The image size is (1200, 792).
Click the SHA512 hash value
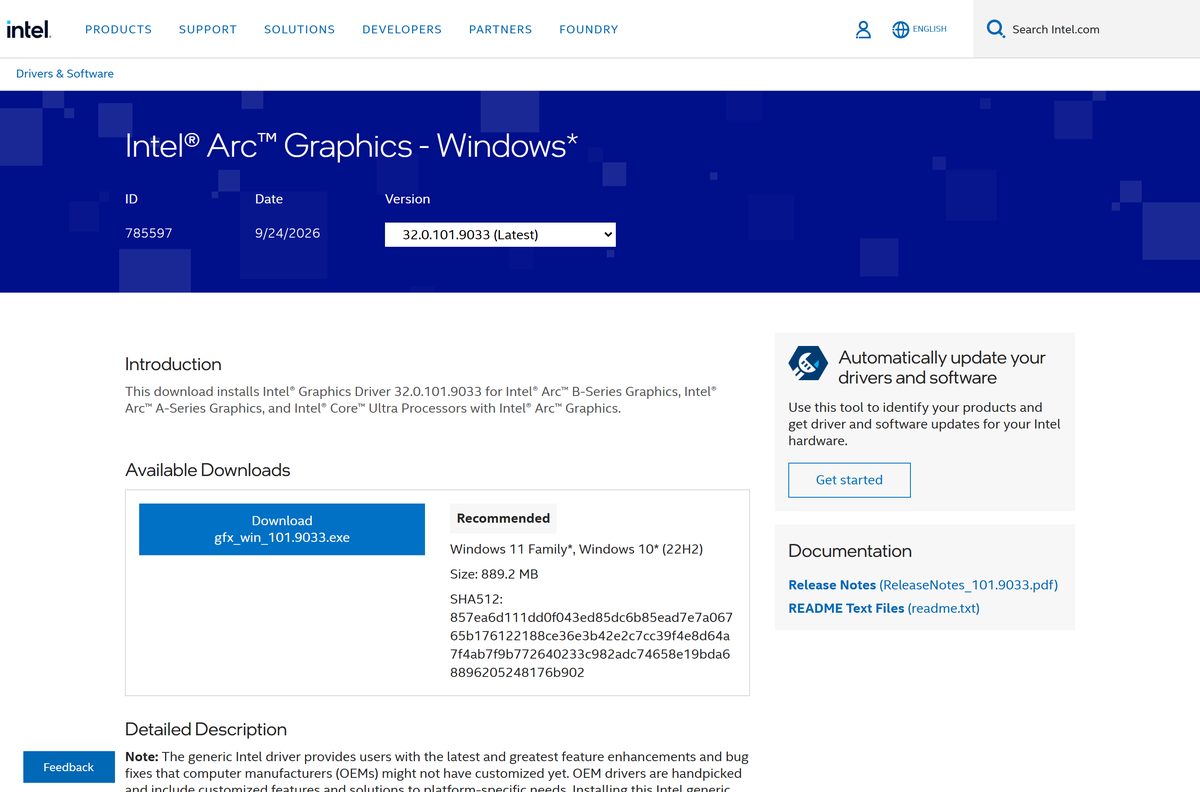point(591,645)
